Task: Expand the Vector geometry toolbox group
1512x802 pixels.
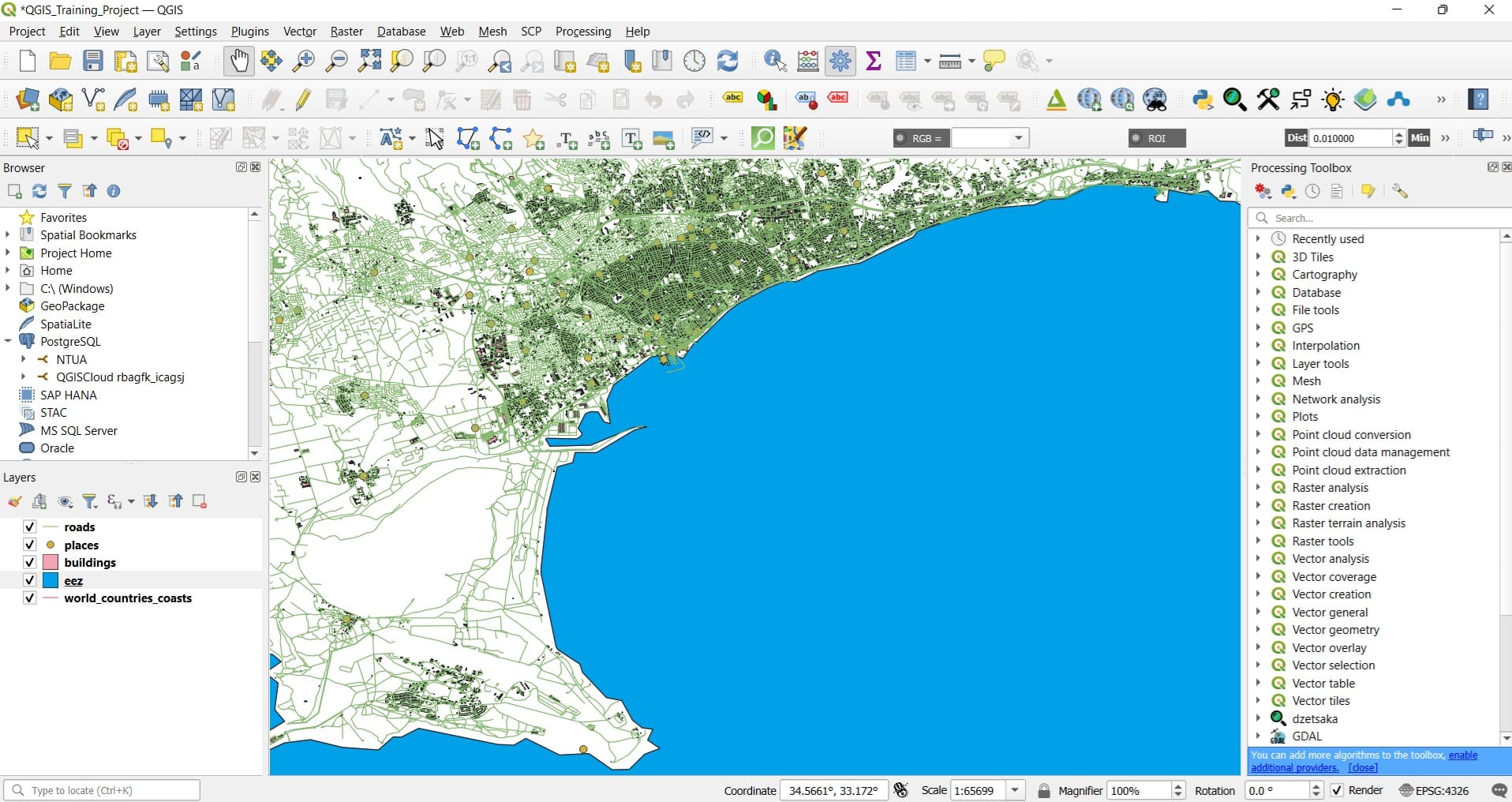Action: 1259,629
